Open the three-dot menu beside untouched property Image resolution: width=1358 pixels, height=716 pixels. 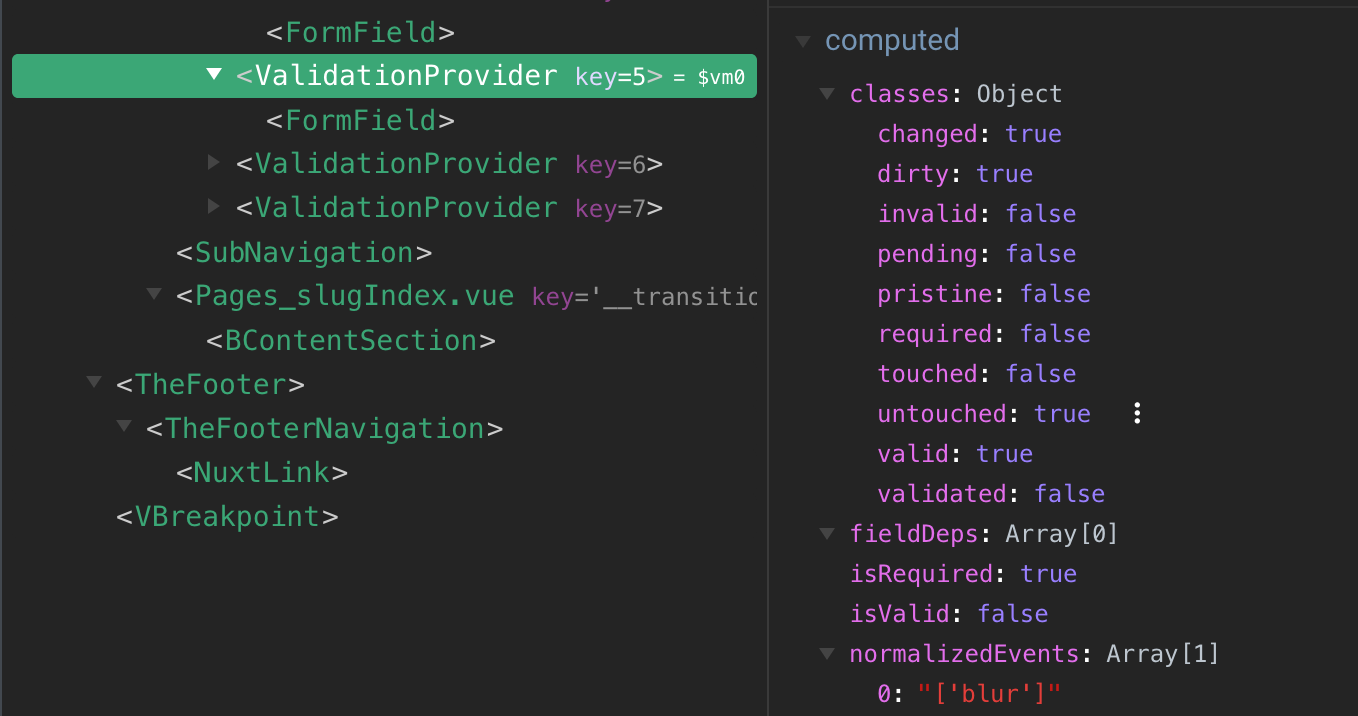1137,413
